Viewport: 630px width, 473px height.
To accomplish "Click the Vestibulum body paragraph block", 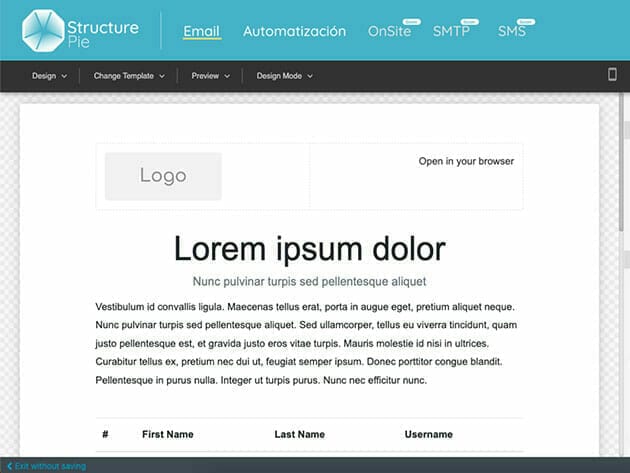I will [309, 343].
